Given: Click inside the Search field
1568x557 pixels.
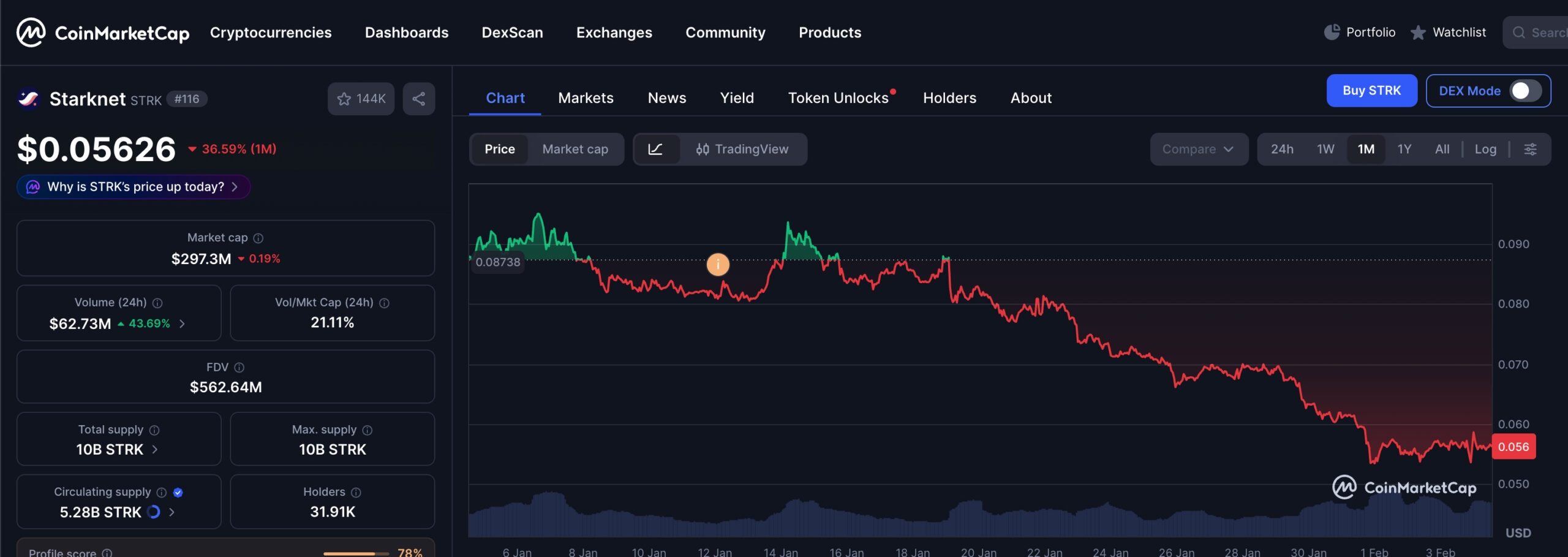Looking at the screenshot, I should (x=1536, y=32).
